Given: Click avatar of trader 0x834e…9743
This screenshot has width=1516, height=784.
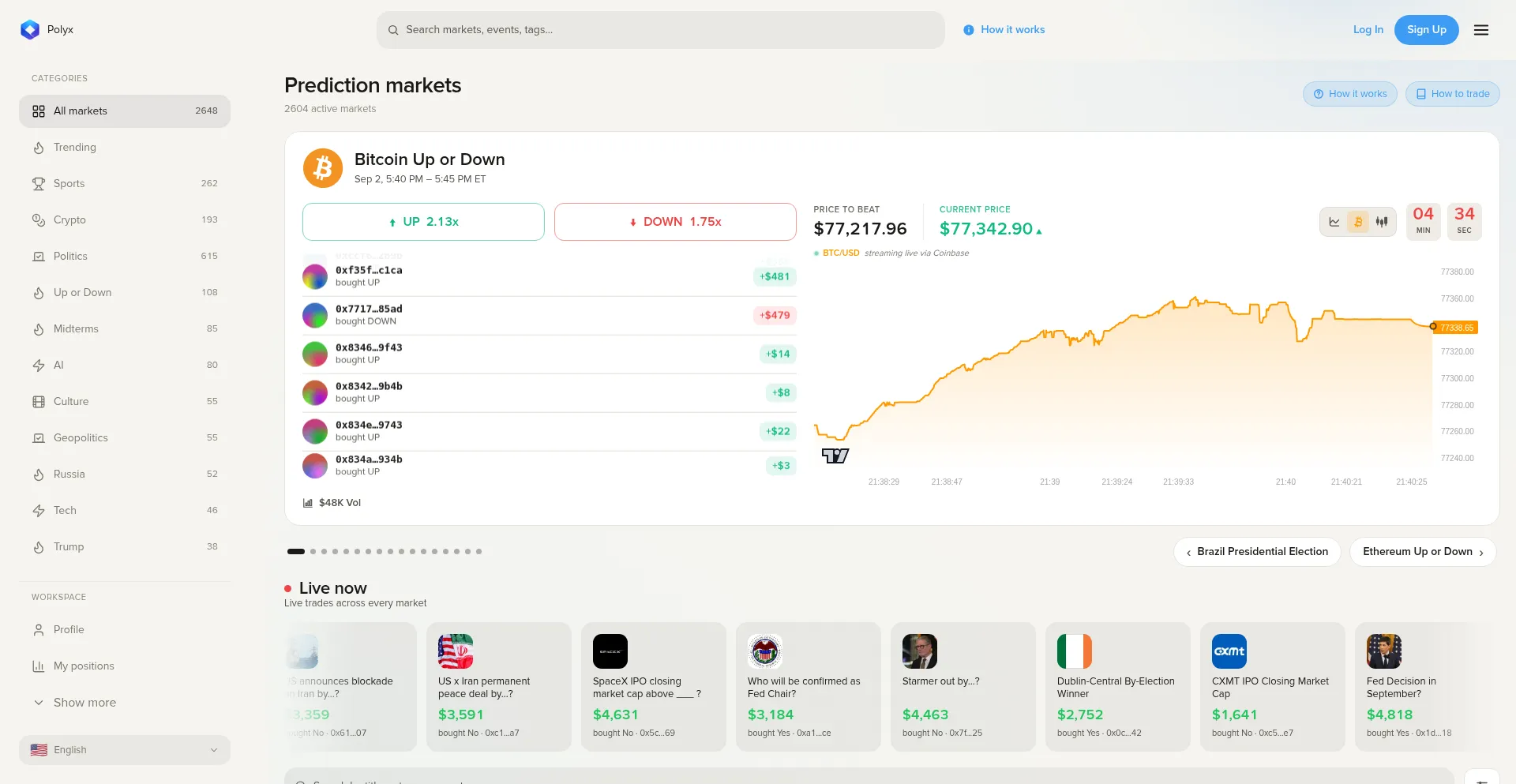Looking at the screenshot, I should pyautogui.click(x=315, y=431).
